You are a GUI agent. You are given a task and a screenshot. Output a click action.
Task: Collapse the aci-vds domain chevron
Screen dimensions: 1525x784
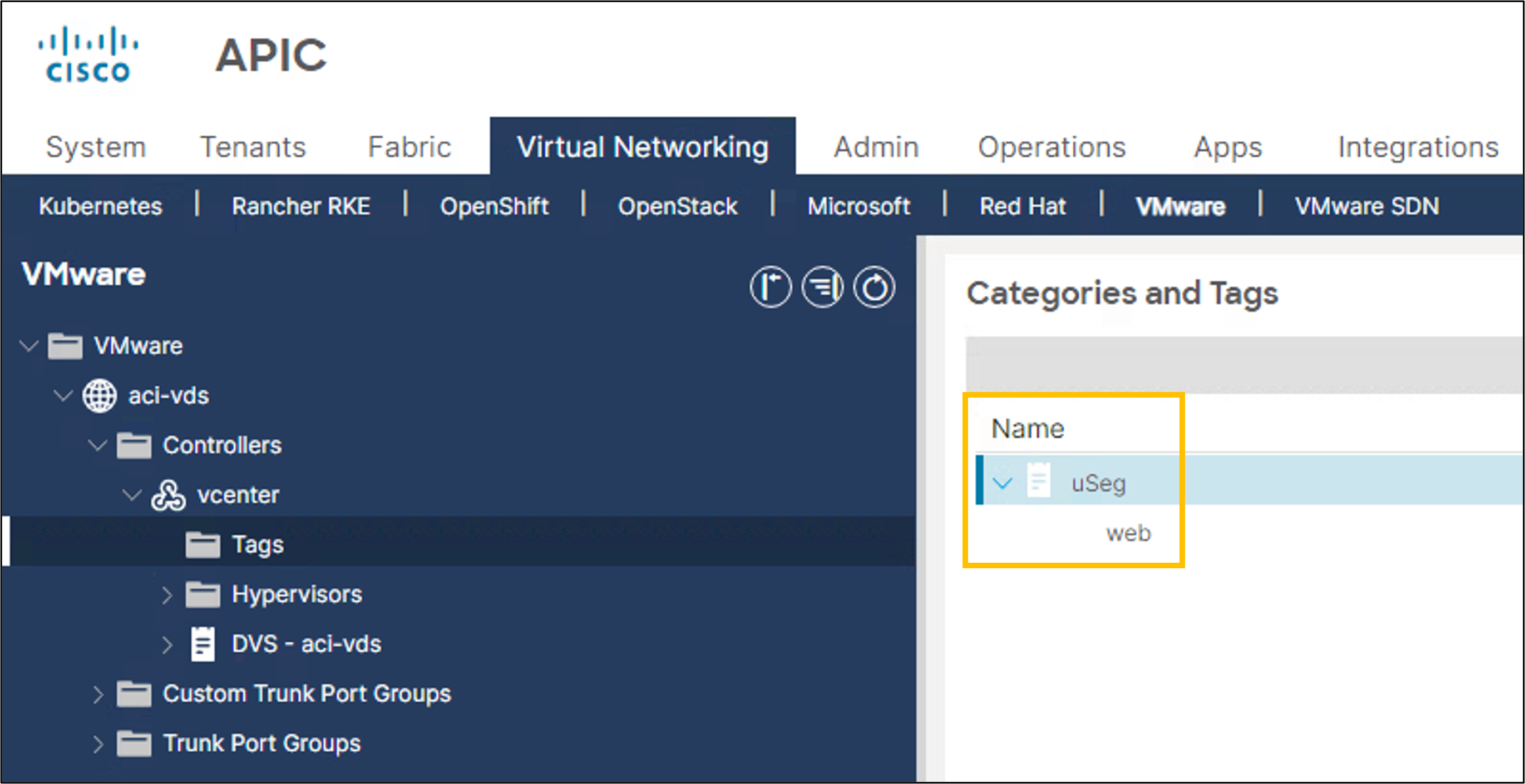click(63, 395)
